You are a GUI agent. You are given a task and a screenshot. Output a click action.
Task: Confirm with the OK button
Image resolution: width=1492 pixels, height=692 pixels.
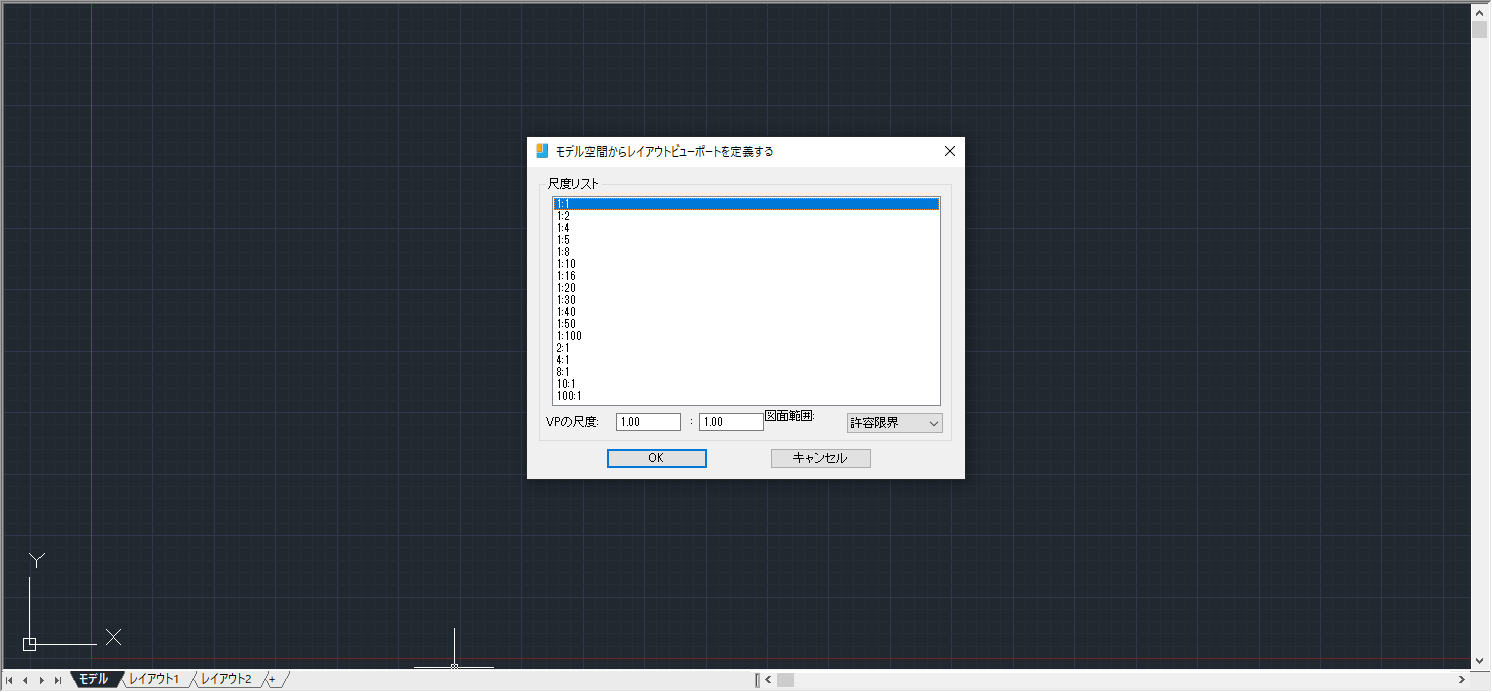pos(657,458)
